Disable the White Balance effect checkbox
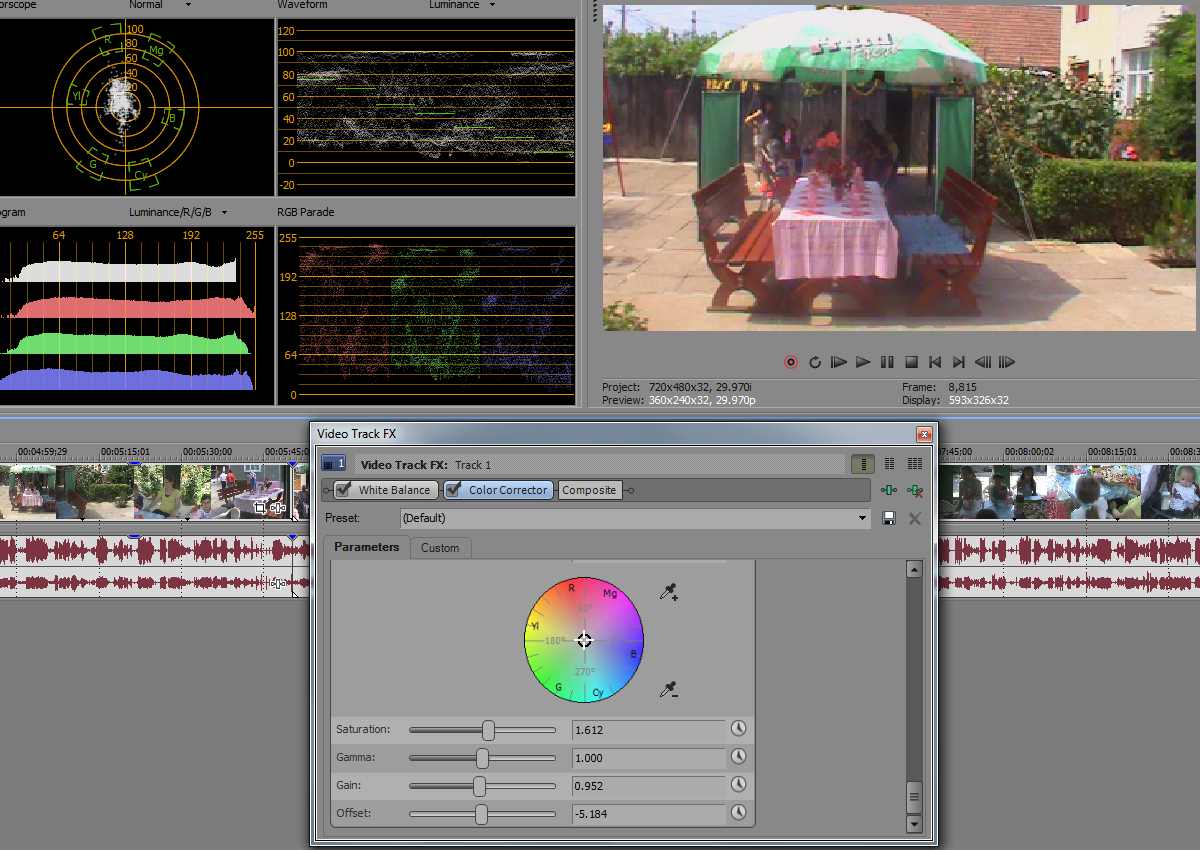 (344, 490)
